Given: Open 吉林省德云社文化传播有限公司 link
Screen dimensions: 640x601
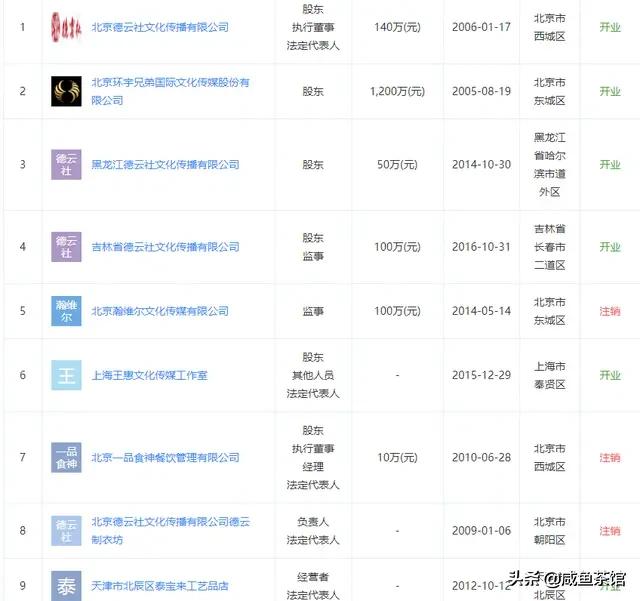Looking at the screenshot, I should point(165,247).
